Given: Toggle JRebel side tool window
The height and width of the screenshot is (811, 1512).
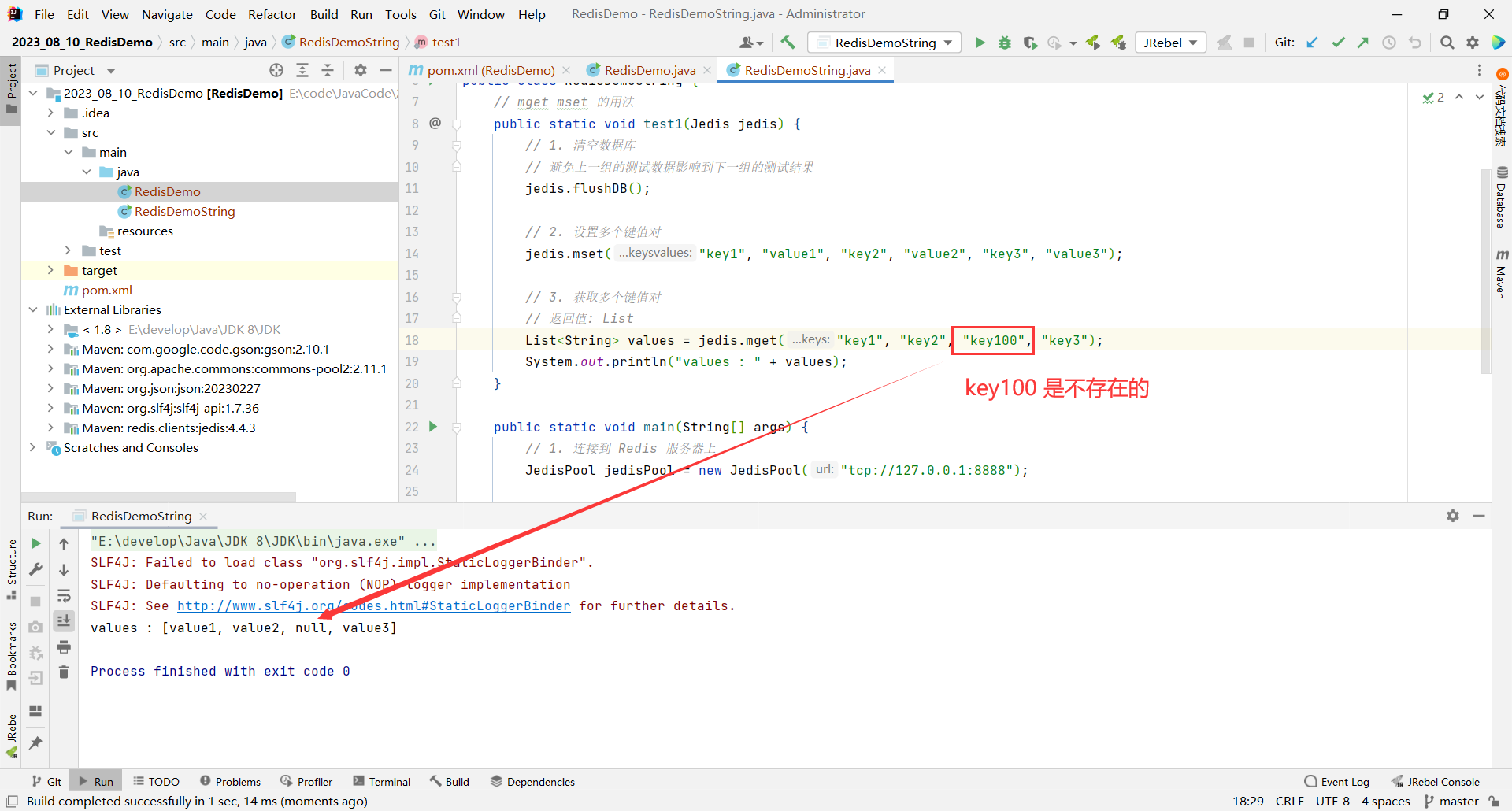Looking at the screenshot, I should (11, 734).
